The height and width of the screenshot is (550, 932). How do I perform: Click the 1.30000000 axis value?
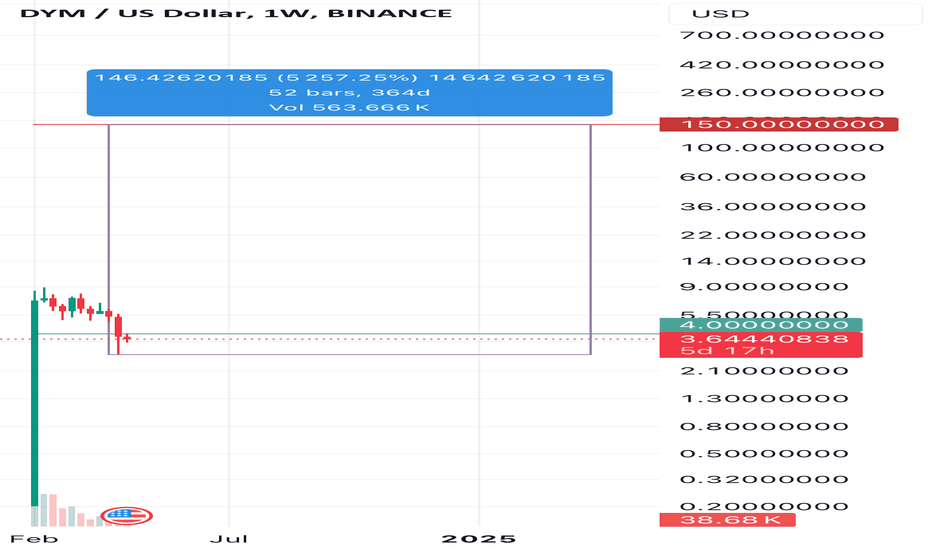[x=764, y=398]
